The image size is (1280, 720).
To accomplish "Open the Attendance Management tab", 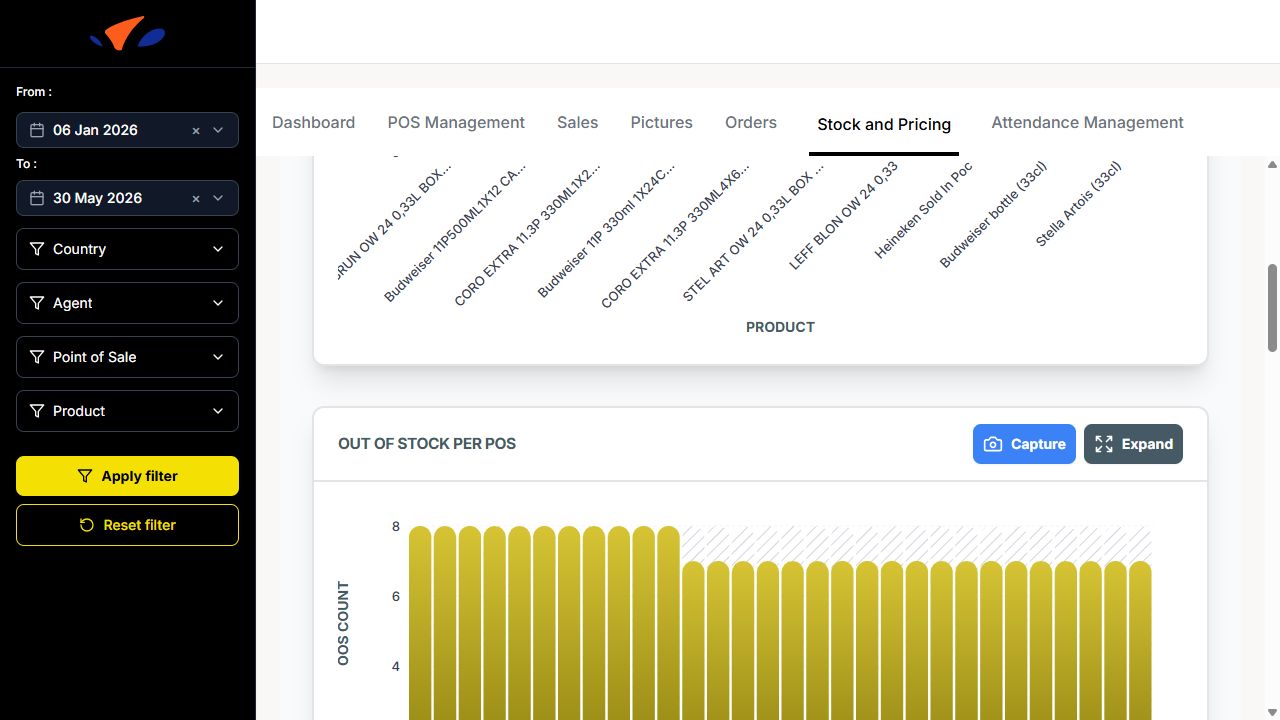I will (x=1087, y=123).
